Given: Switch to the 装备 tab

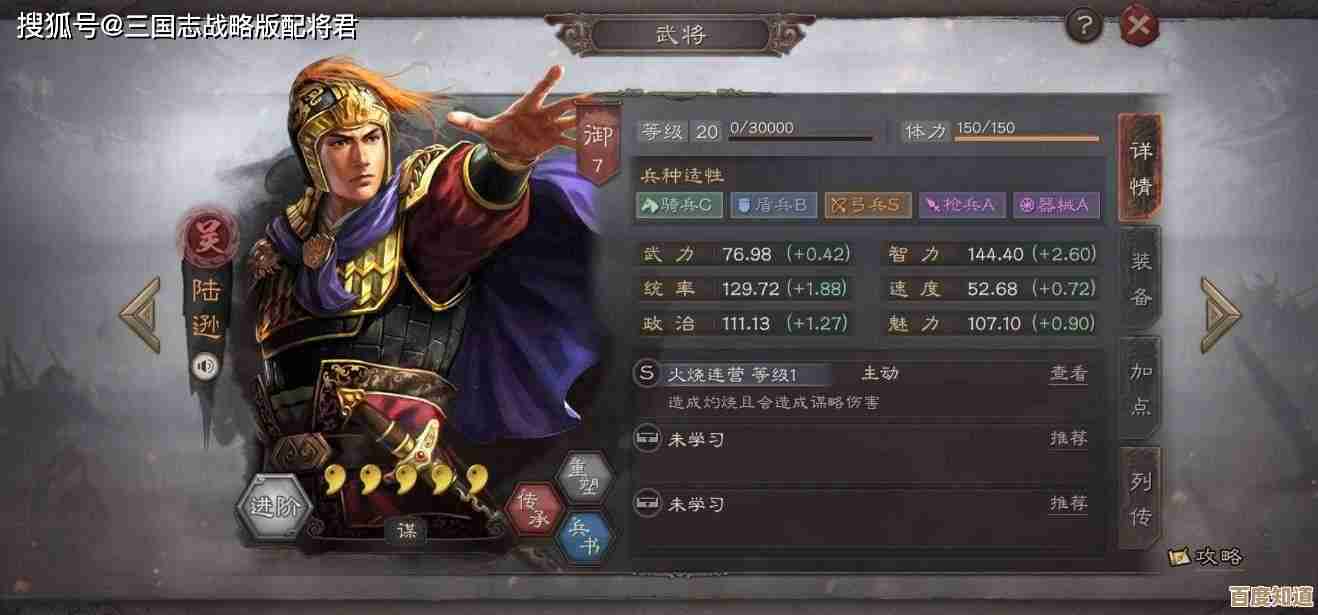Looking at the screenshot, I should click(x=1140, y=278).
